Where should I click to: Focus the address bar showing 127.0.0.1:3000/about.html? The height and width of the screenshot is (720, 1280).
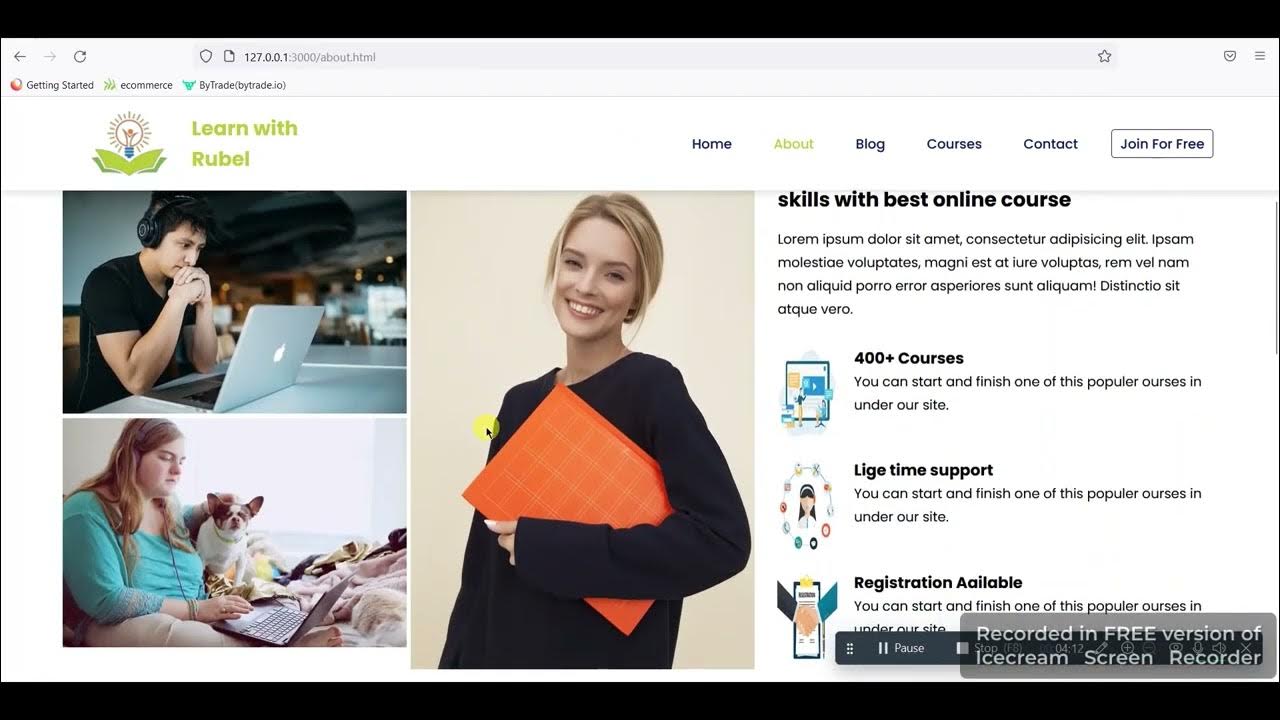655,56
